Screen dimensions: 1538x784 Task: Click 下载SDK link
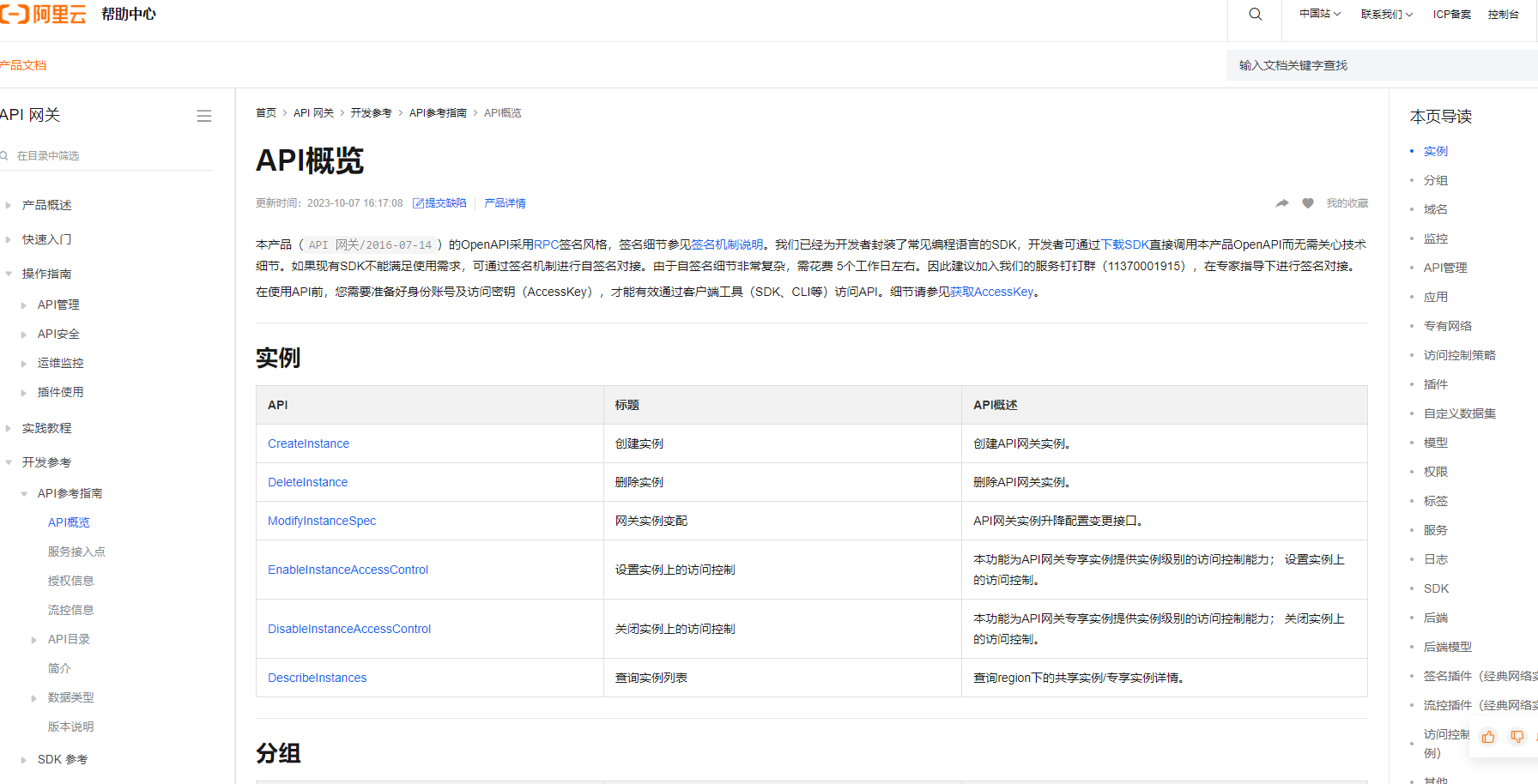pos(1125,244)
